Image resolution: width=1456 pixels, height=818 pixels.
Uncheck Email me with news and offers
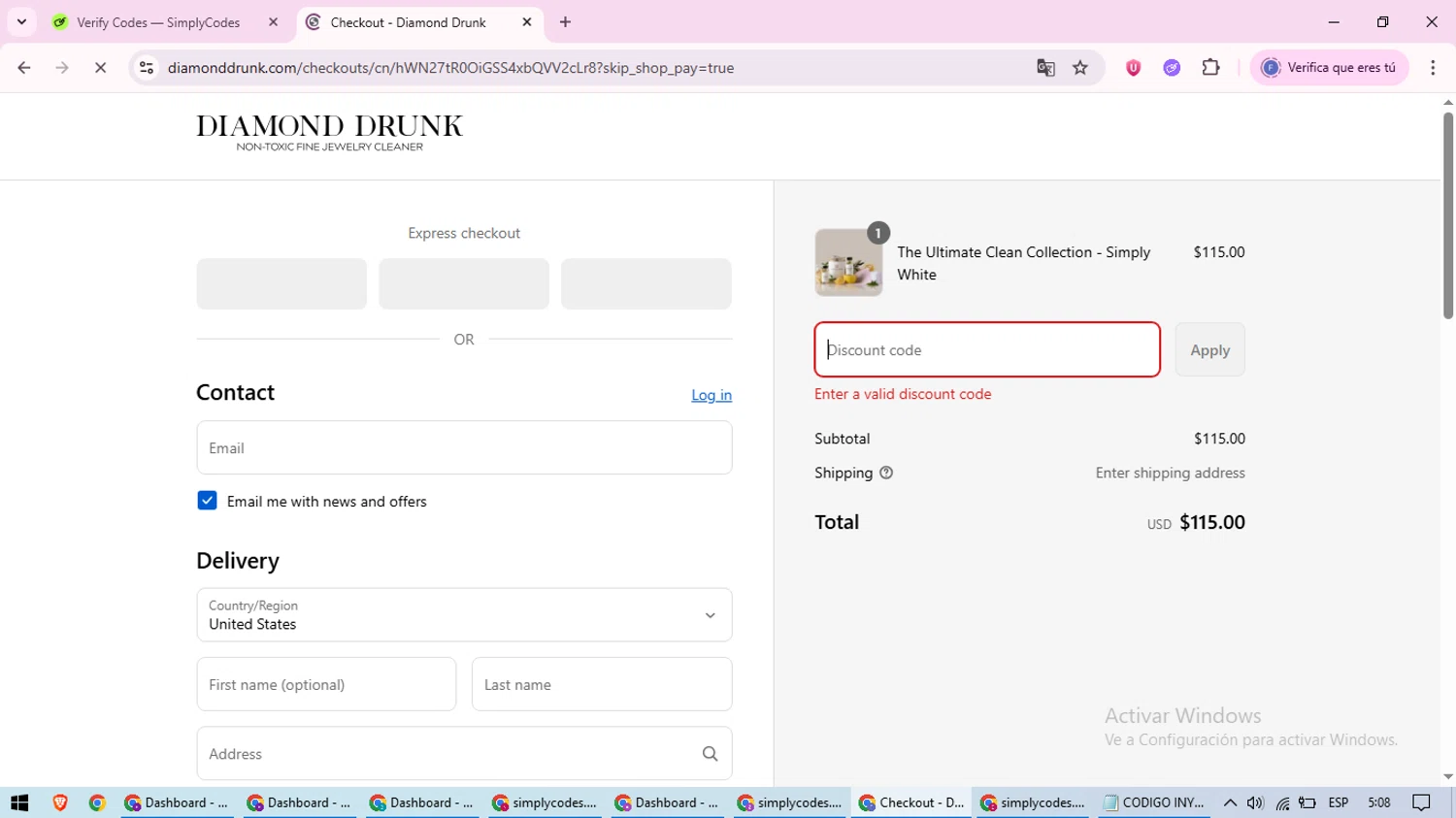pyautogui.click(x=207, y=501)
